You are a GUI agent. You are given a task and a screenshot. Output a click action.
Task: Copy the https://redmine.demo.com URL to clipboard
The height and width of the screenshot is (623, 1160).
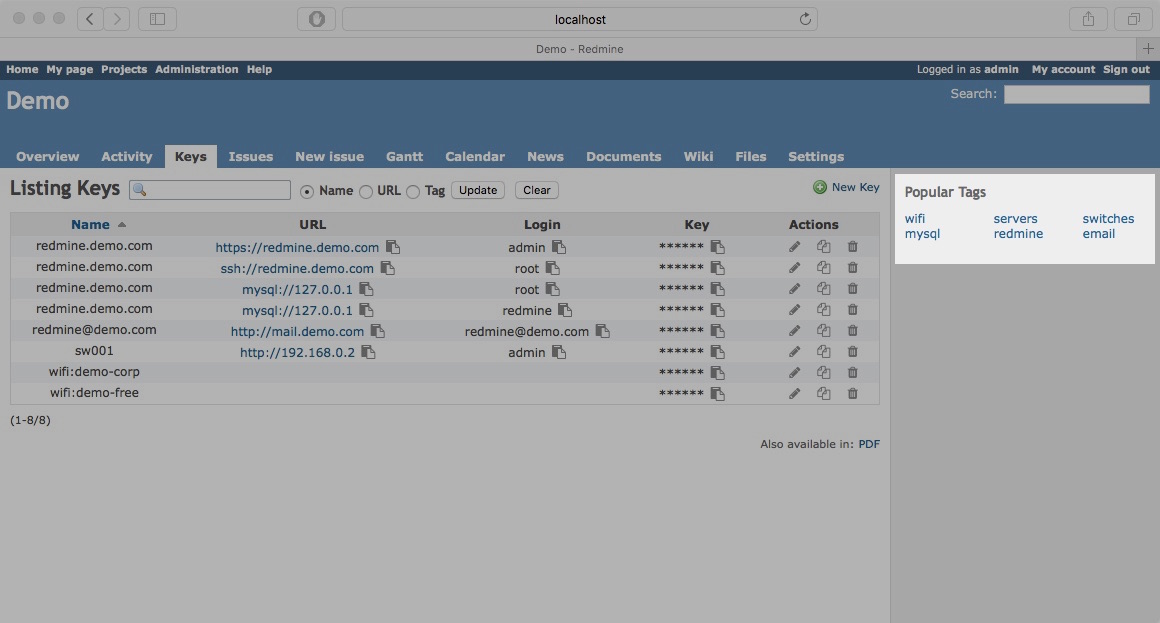[x=393, y=247]
